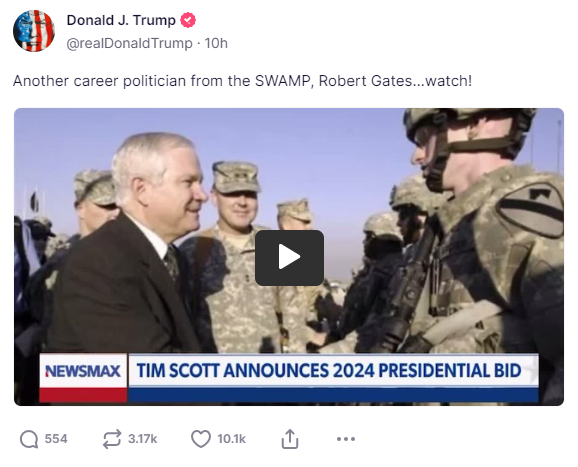Open the Donald J. Trump display name
This screenshot has height=467, width=578.
pyautogui.click(x=121, y=20)
